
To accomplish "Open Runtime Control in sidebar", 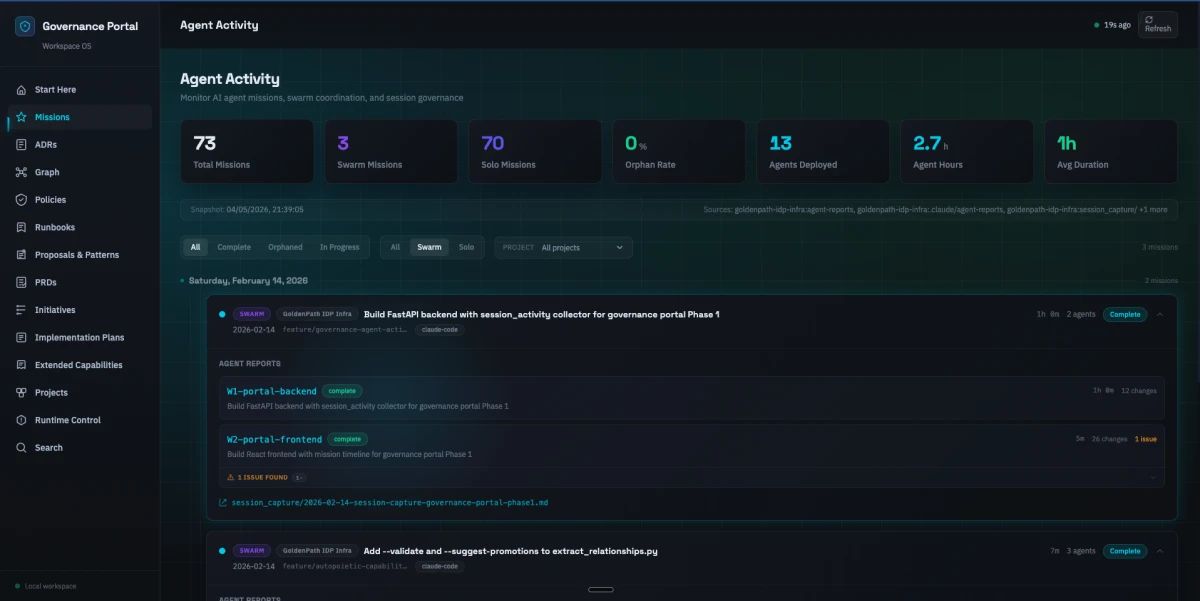I will (x=80, y=420).
